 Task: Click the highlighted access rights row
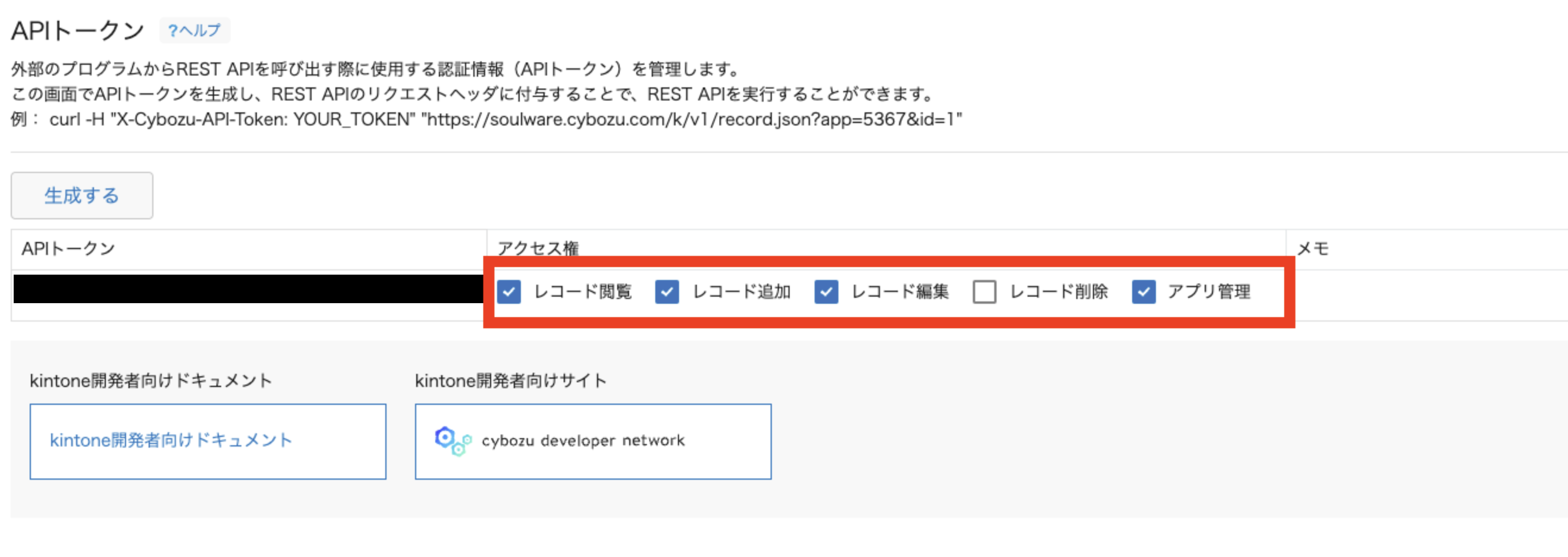click(x=889, y=292)
